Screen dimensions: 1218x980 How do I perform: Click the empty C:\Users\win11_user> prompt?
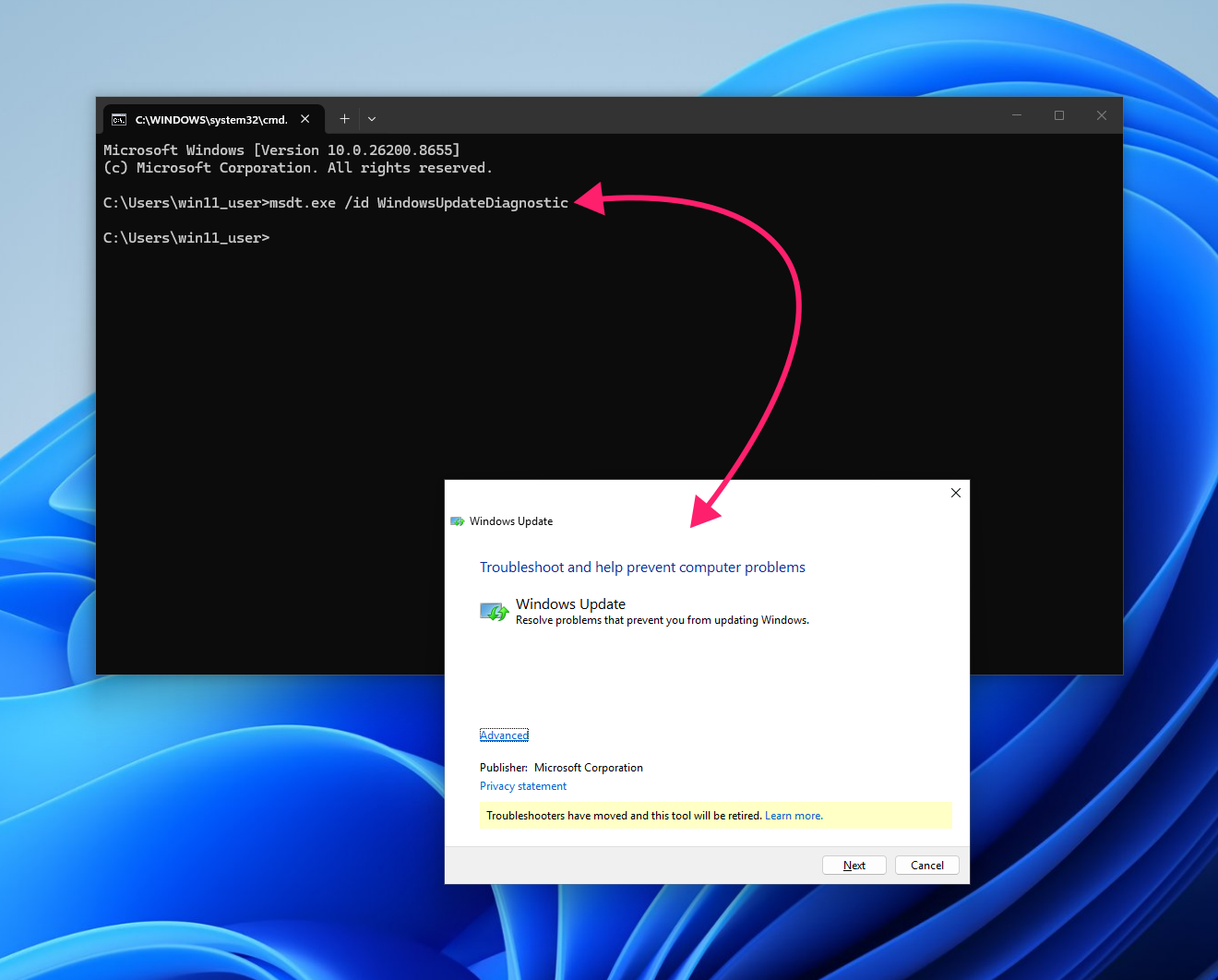pos(186,238)
